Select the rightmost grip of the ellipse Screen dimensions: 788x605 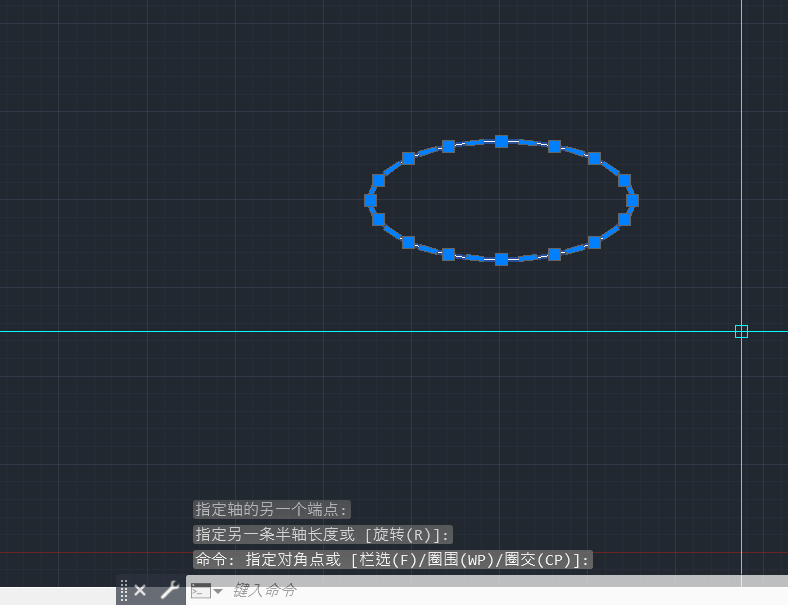[632, 200]
